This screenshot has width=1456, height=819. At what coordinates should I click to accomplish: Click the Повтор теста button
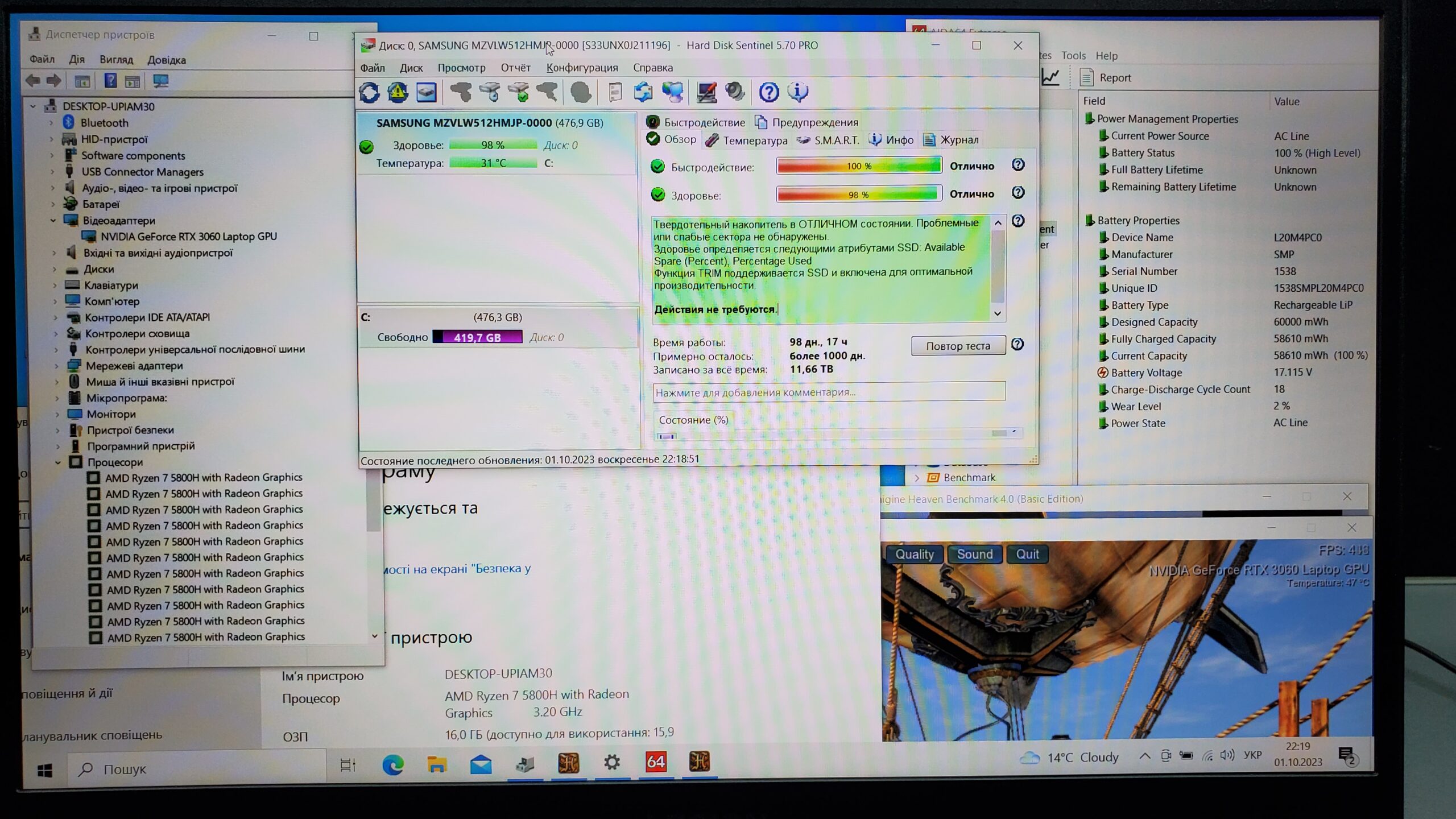[x=958, y=346]
